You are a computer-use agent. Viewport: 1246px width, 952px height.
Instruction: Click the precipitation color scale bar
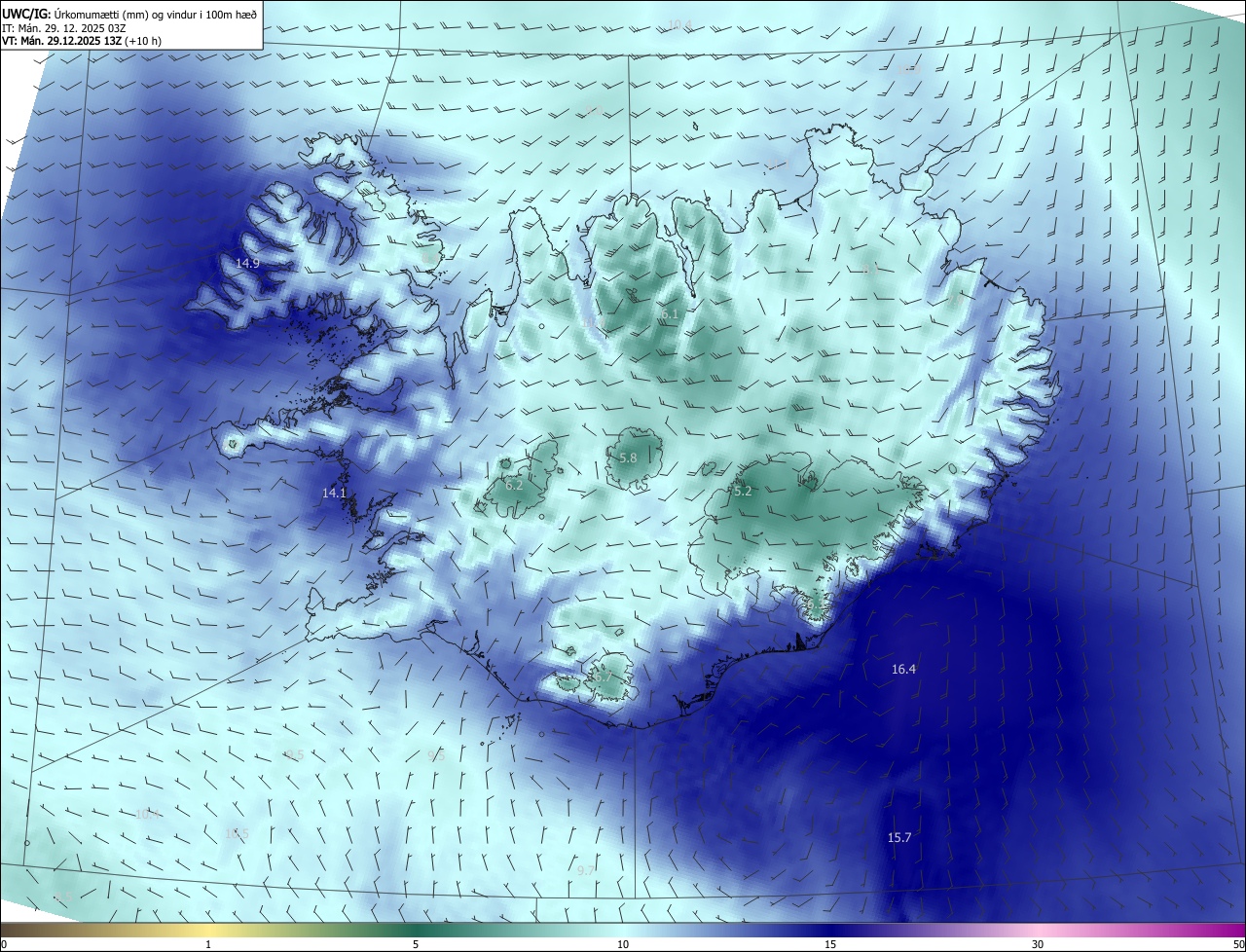click(623, 930)
